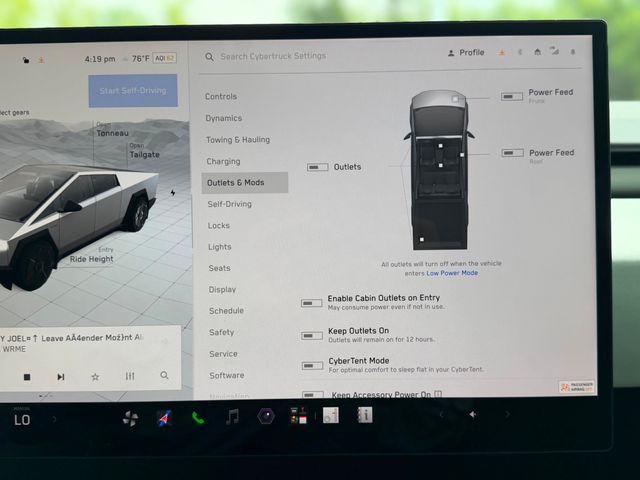
Task: Tap the Ride Height Entry label
Action: [x=92, y=255]
